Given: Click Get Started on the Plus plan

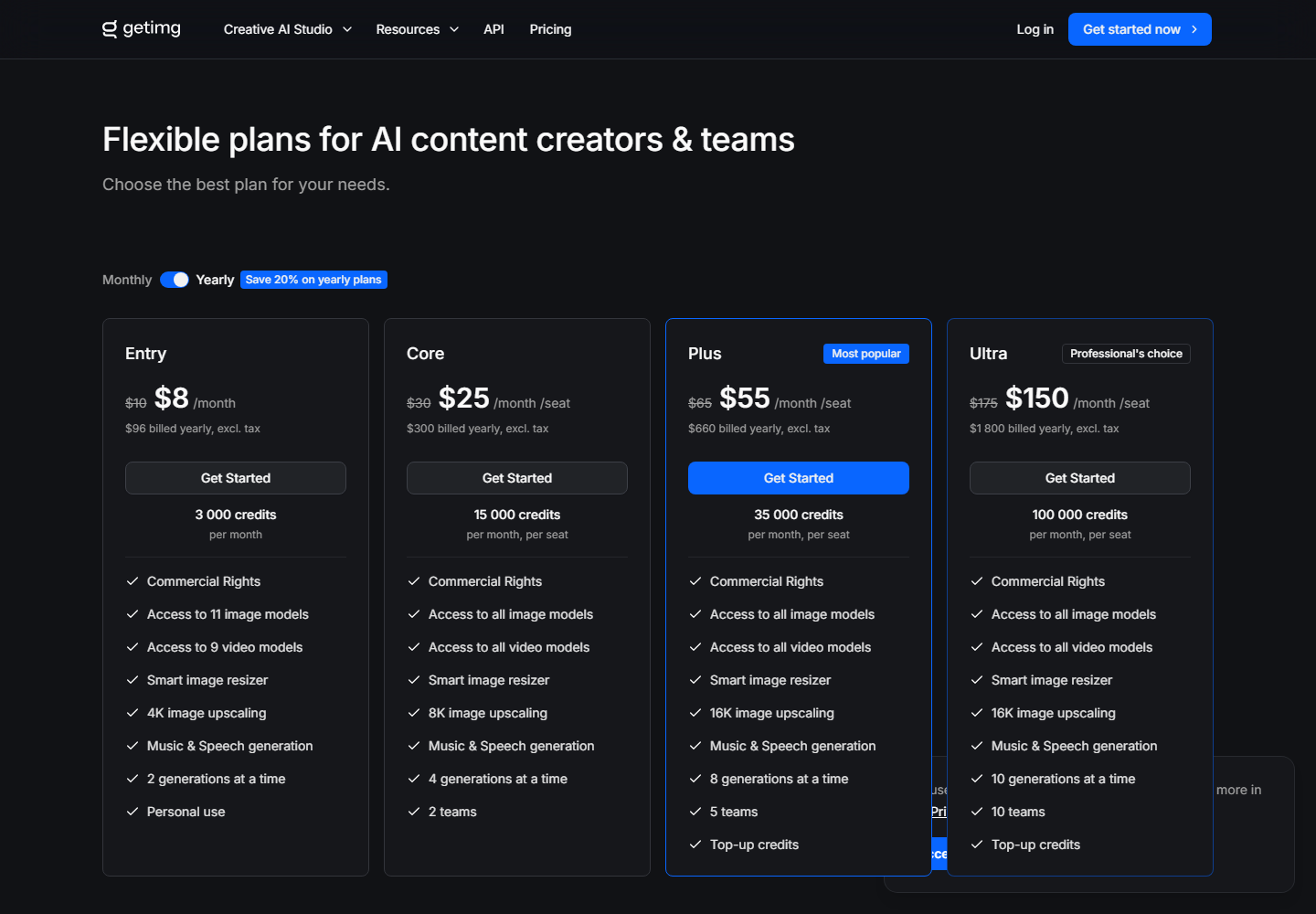Looking at the screenshot, I should click(799, 478).
